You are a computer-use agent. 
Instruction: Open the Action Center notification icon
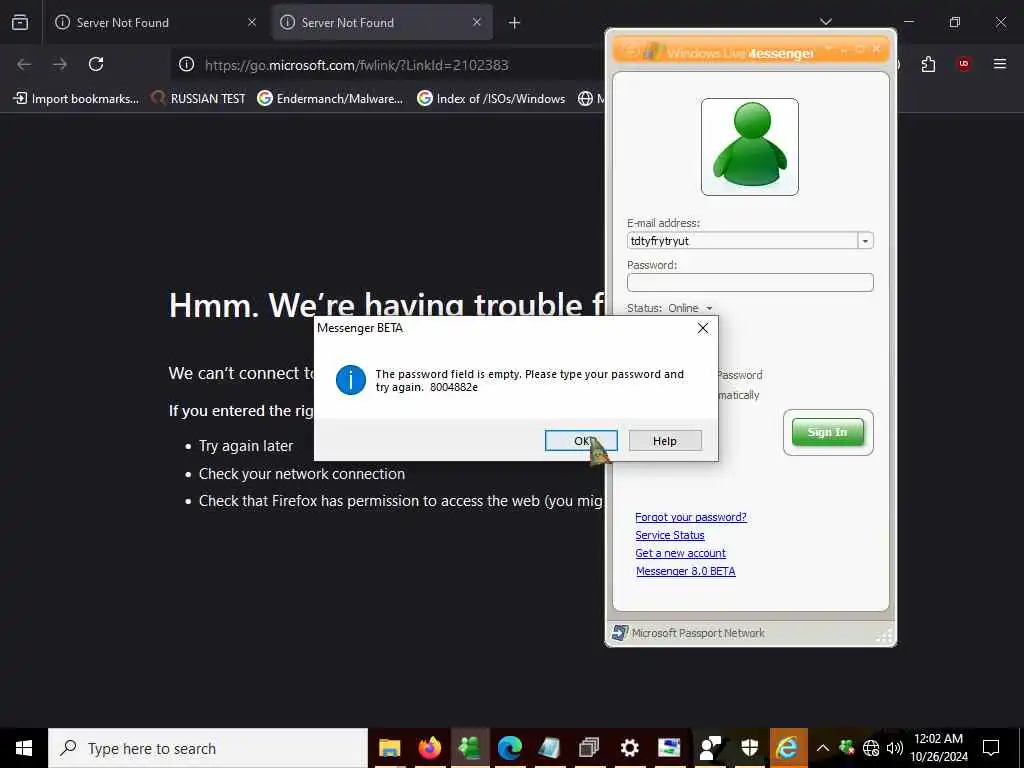tap(991, 748)
